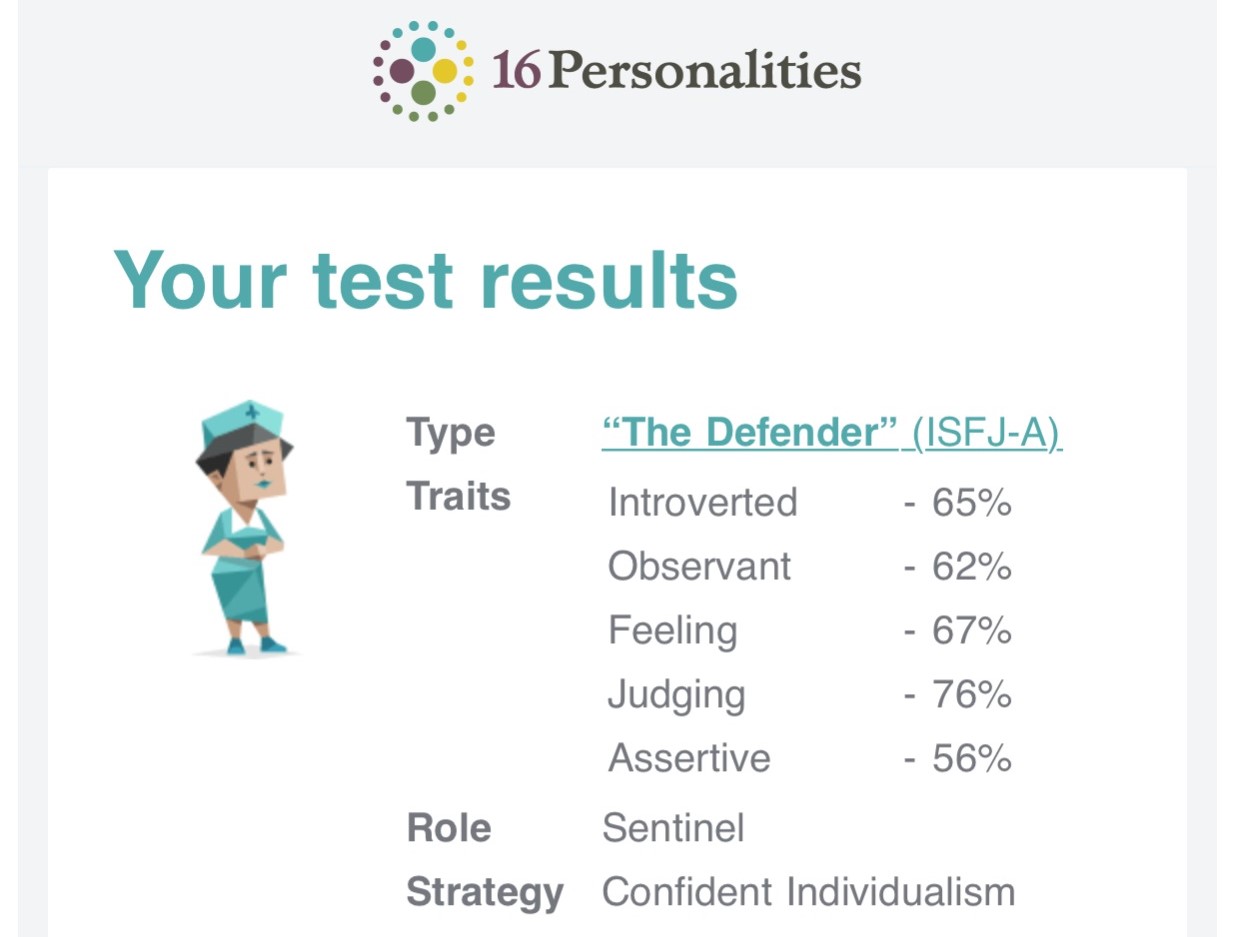Click the Strategy label
1248x937 pixels.
point(485,893)
